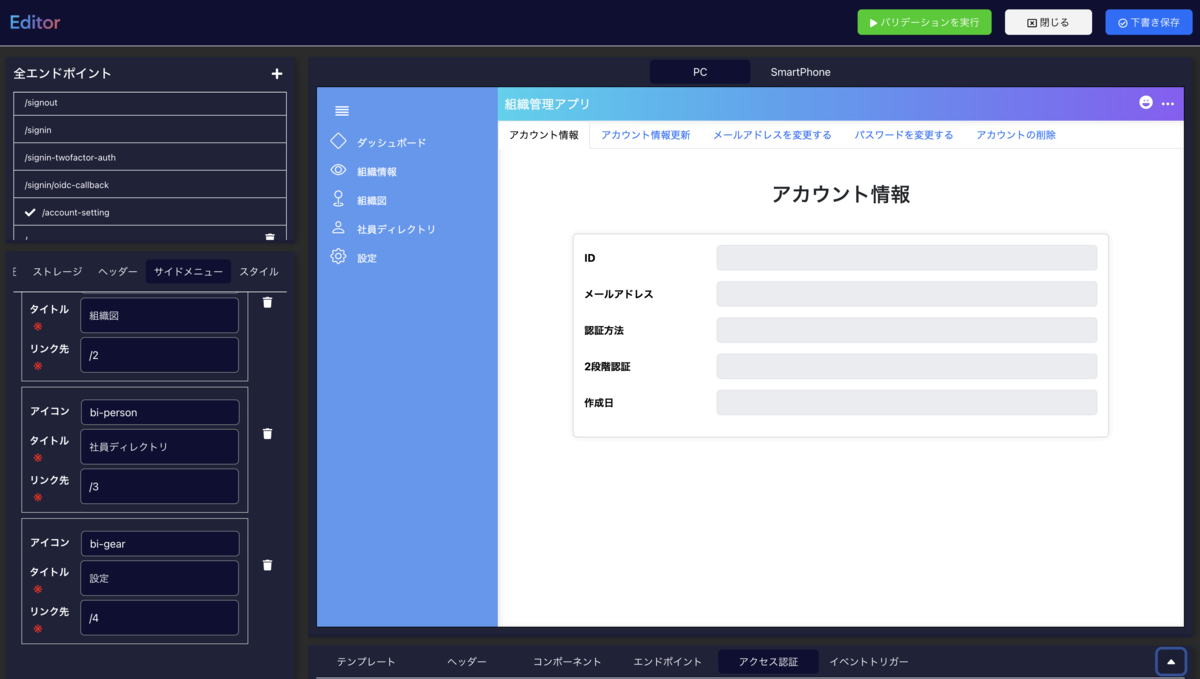Screen dimensions: 1200x679
Task: Edit the アイコン field containing bi-gear
Action: coord(160,544)
